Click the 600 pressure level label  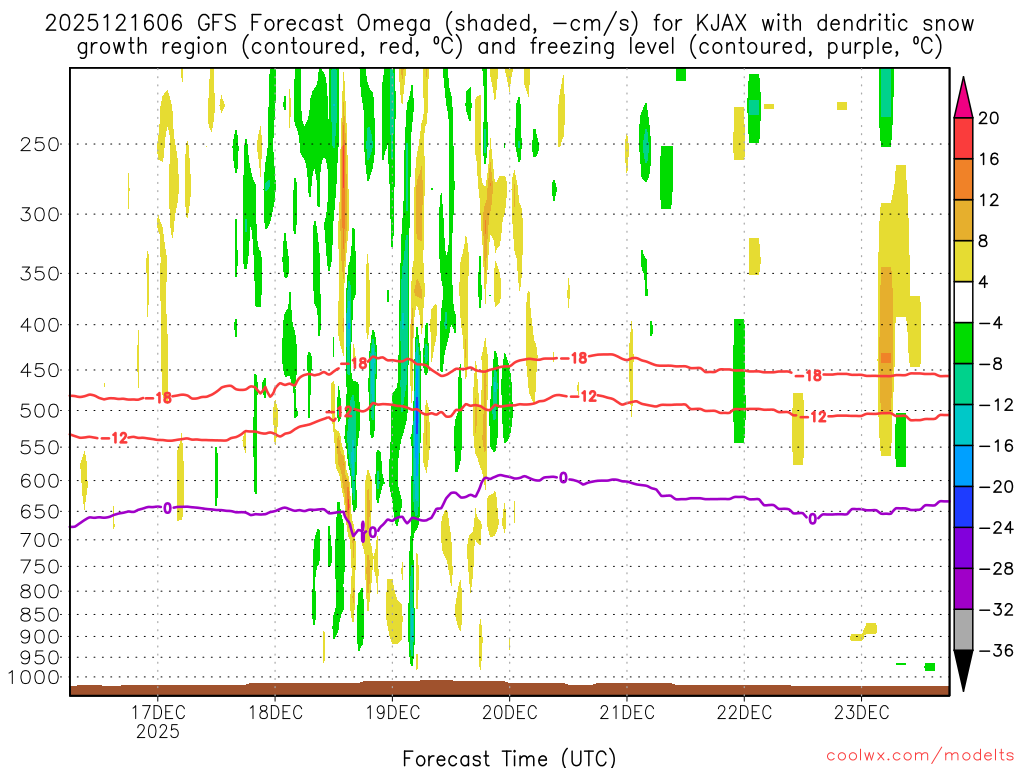pyautogui.click(x=40, y=481)
